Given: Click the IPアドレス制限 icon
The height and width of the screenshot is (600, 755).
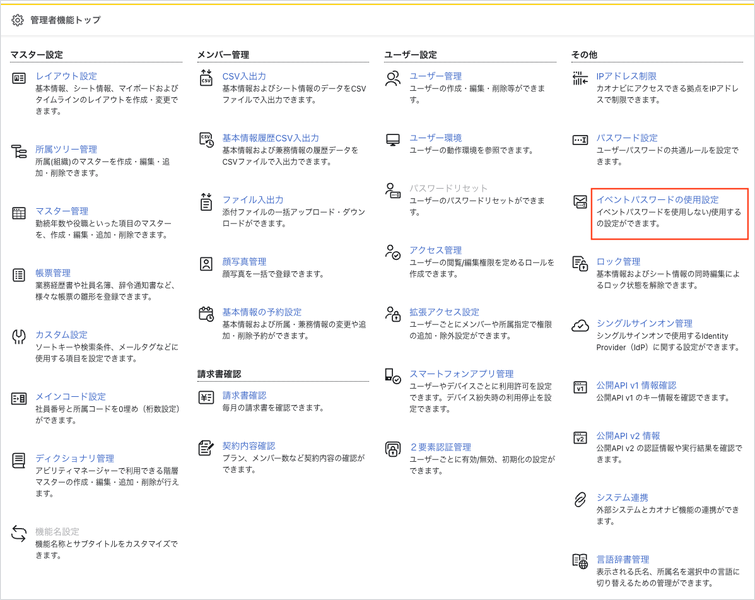Looking at the screenshot, I should point(580,78).
